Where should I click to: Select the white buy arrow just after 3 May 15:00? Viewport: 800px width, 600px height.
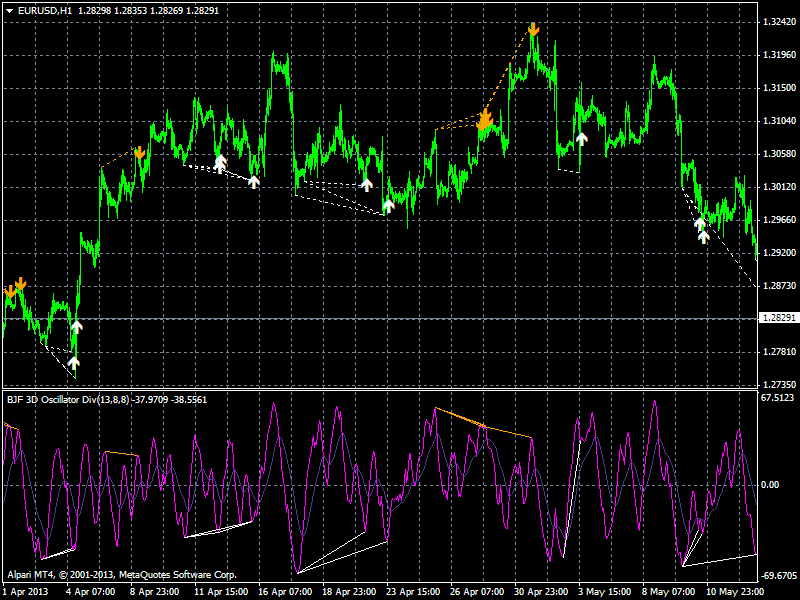coord(582,139)
